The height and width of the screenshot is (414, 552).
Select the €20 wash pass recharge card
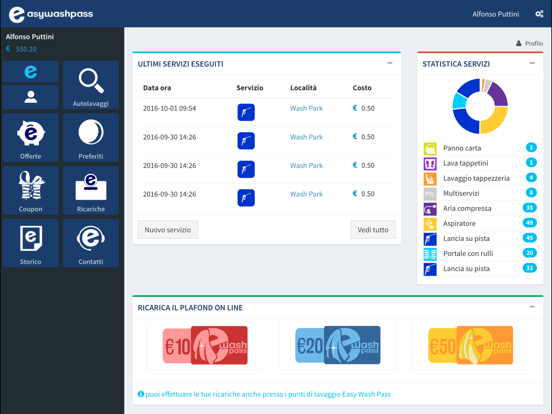pyautogui.click(x=338, y=345)
